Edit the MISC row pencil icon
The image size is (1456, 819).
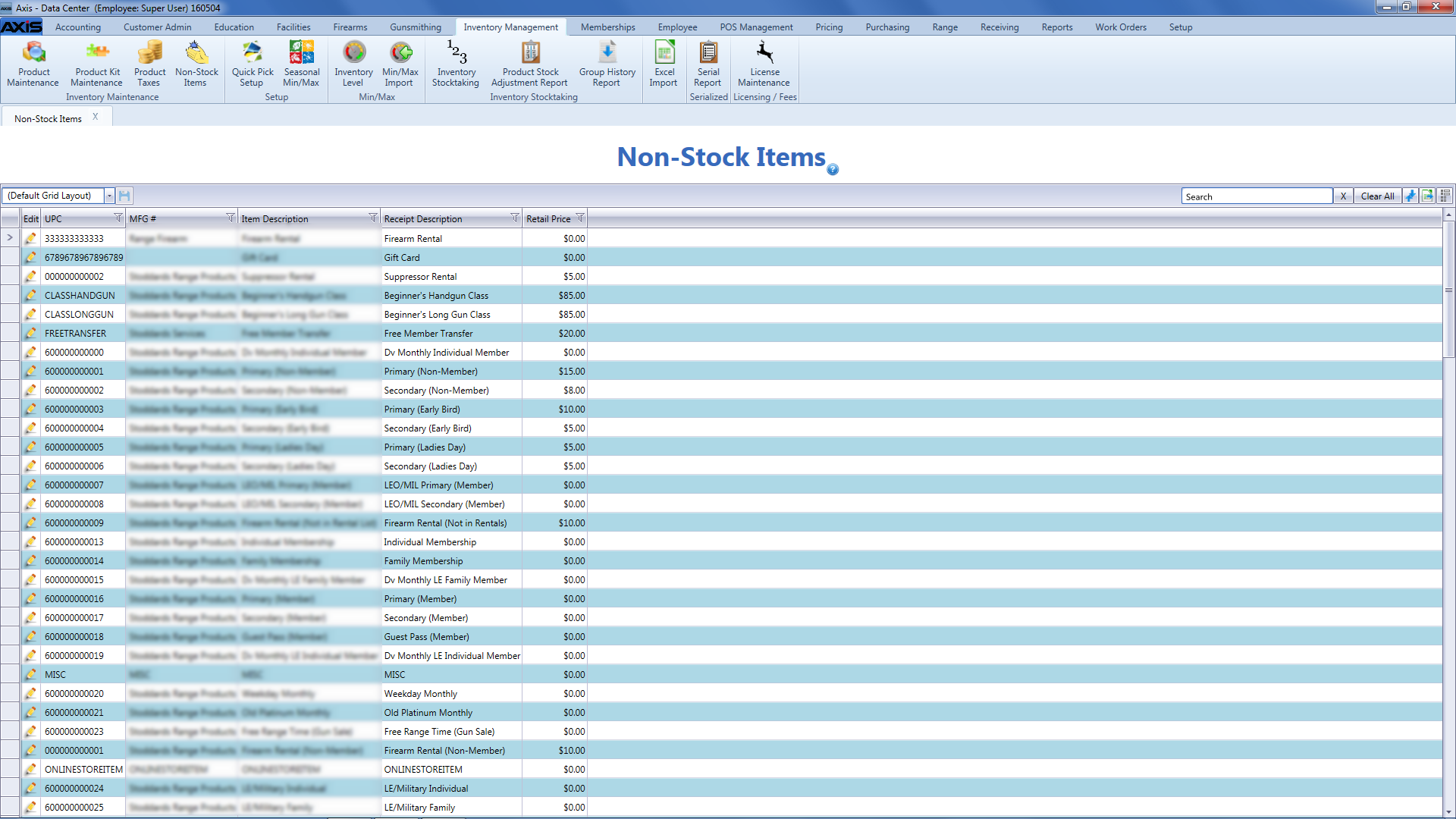coord(30,674)
